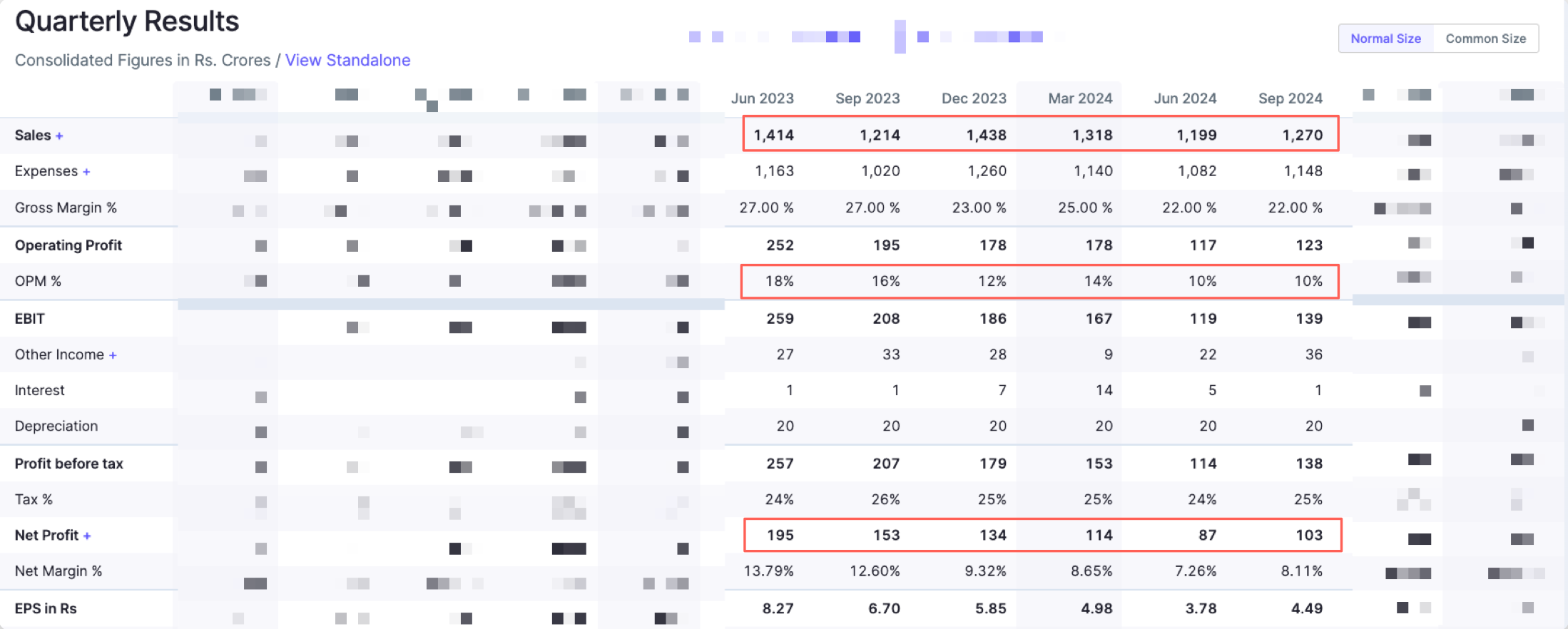This screenshot has height=629, width=1568.
Task: Click Operating Profit 252 for Jun 2023
Action: pyautogui.click(x=780, y=245)
